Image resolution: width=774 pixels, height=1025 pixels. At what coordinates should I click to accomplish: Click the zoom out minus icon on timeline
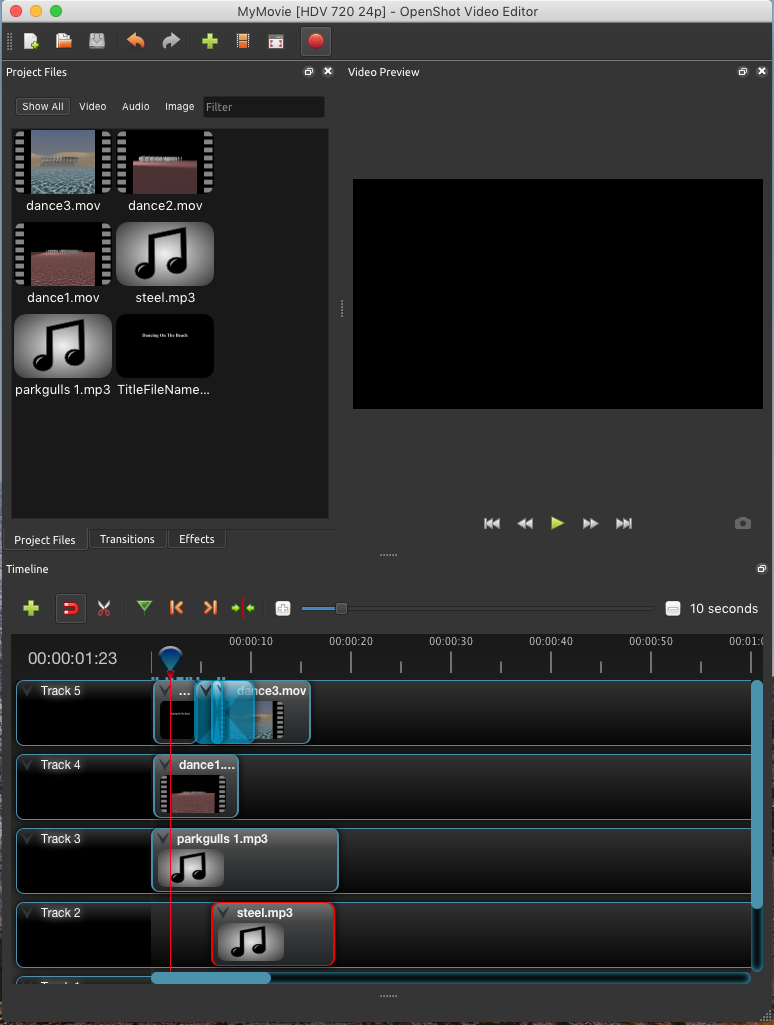point(673,609)
